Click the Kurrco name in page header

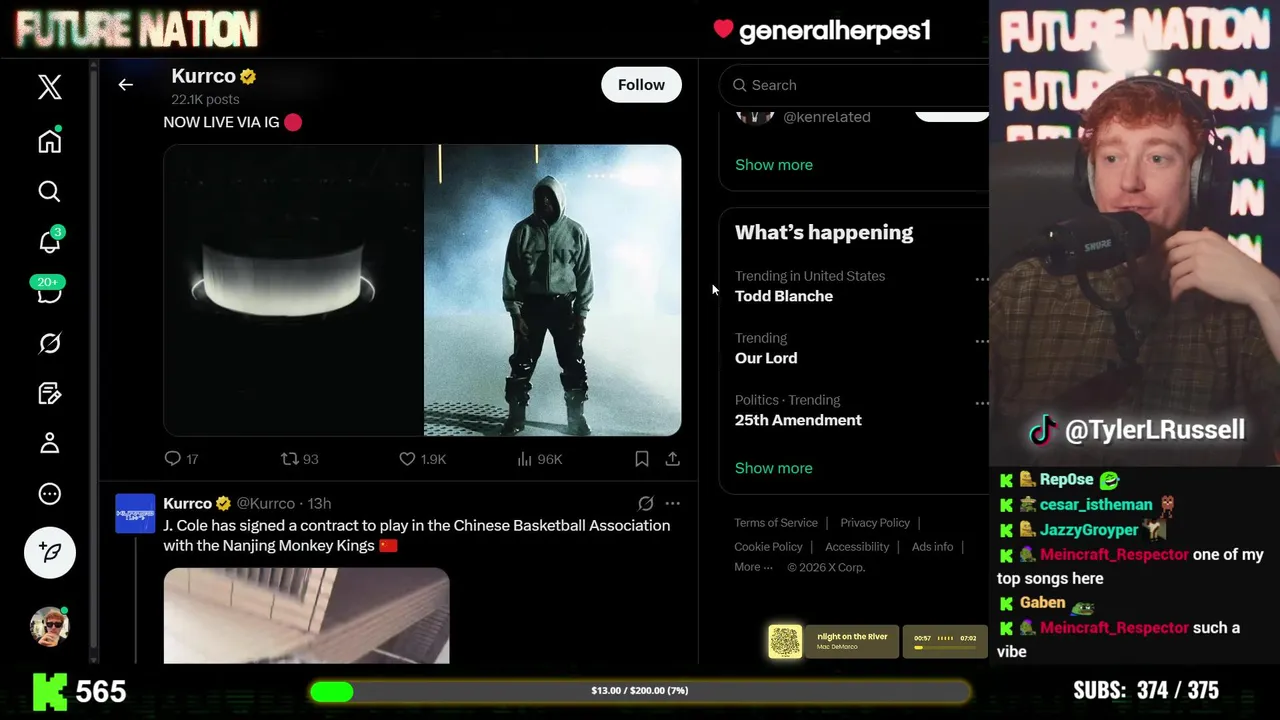[x=203, y=76]
